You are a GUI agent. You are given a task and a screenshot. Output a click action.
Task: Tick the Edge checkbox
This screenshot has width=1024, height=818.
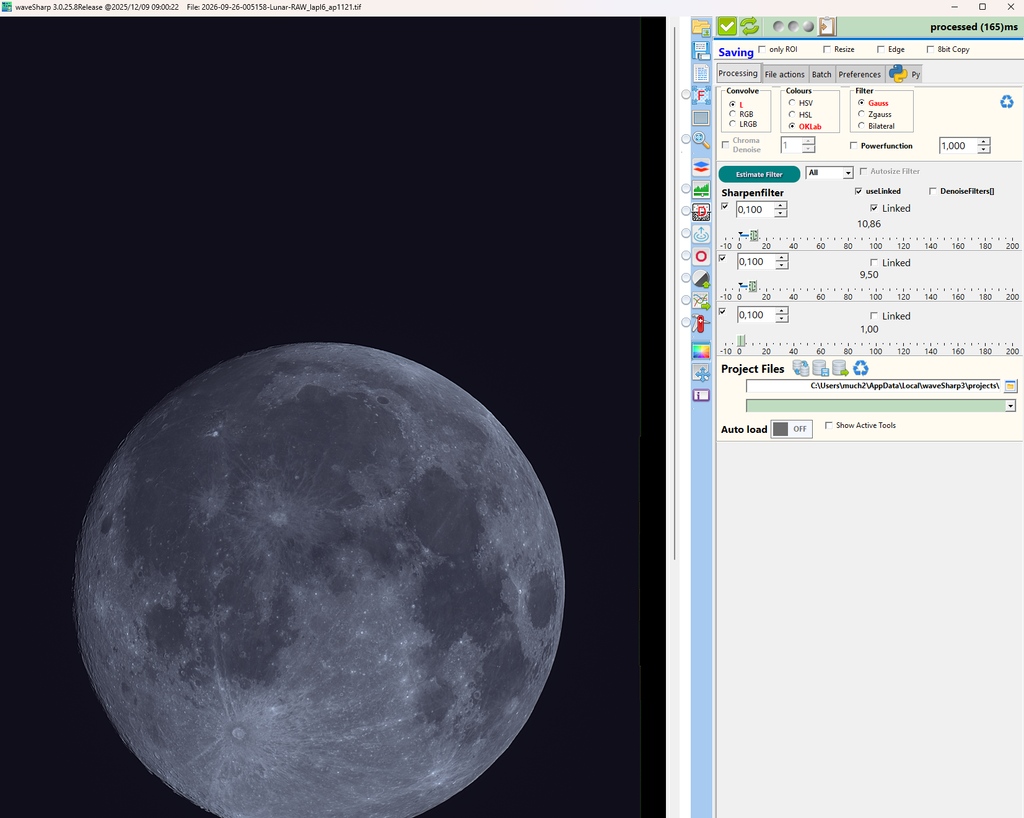pyautogui.click(x=880, y=49)
